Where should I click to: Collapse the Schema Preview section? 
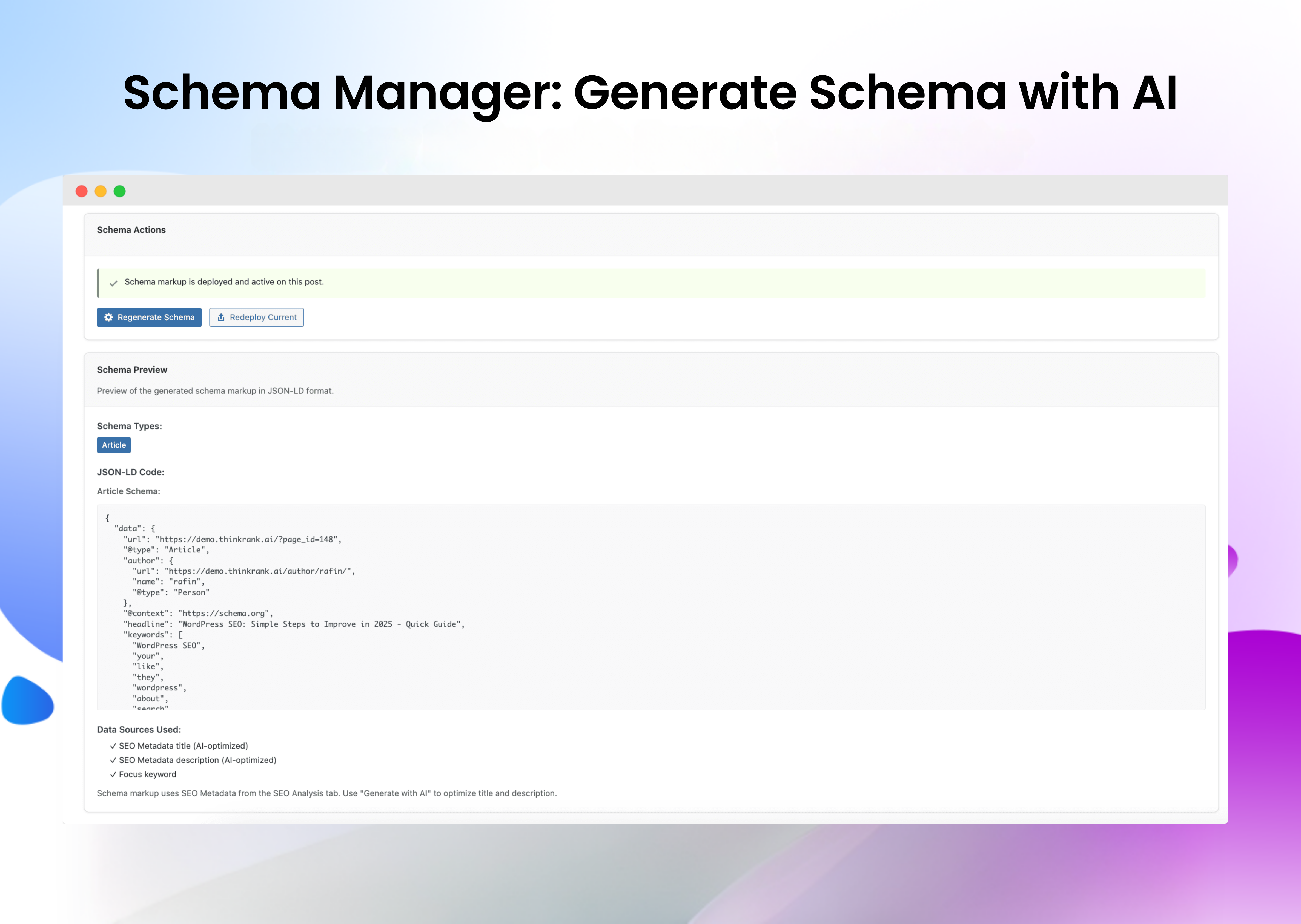tap(132, 370)
